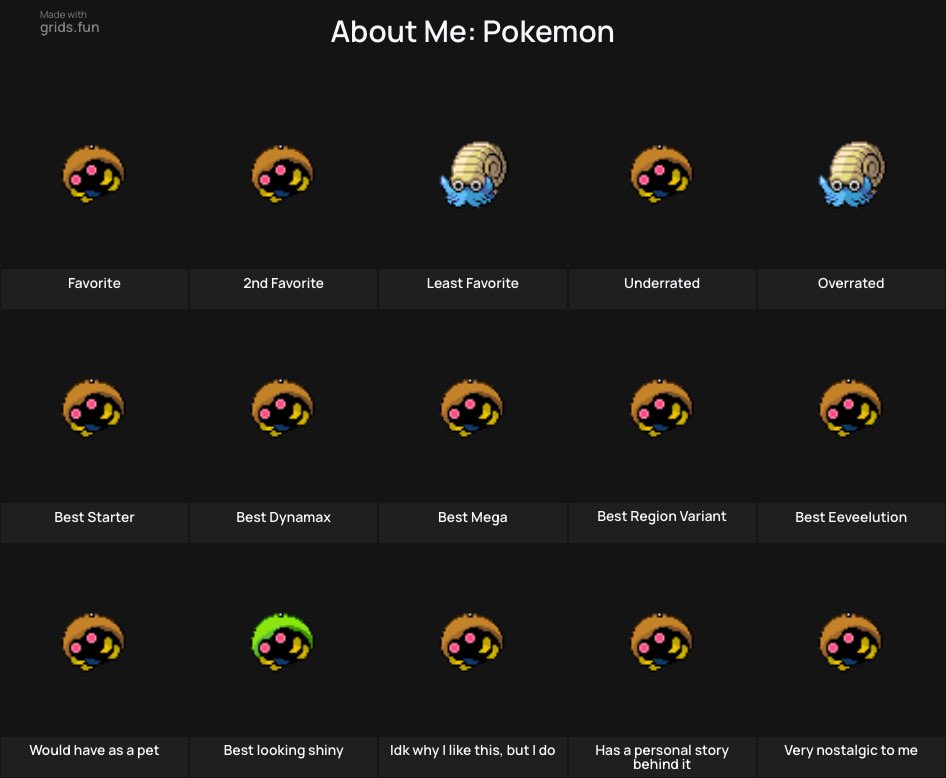Click Kabuto above Best Region Variant
This screenshot has height=778, width=946.
[x=662, y=408]
